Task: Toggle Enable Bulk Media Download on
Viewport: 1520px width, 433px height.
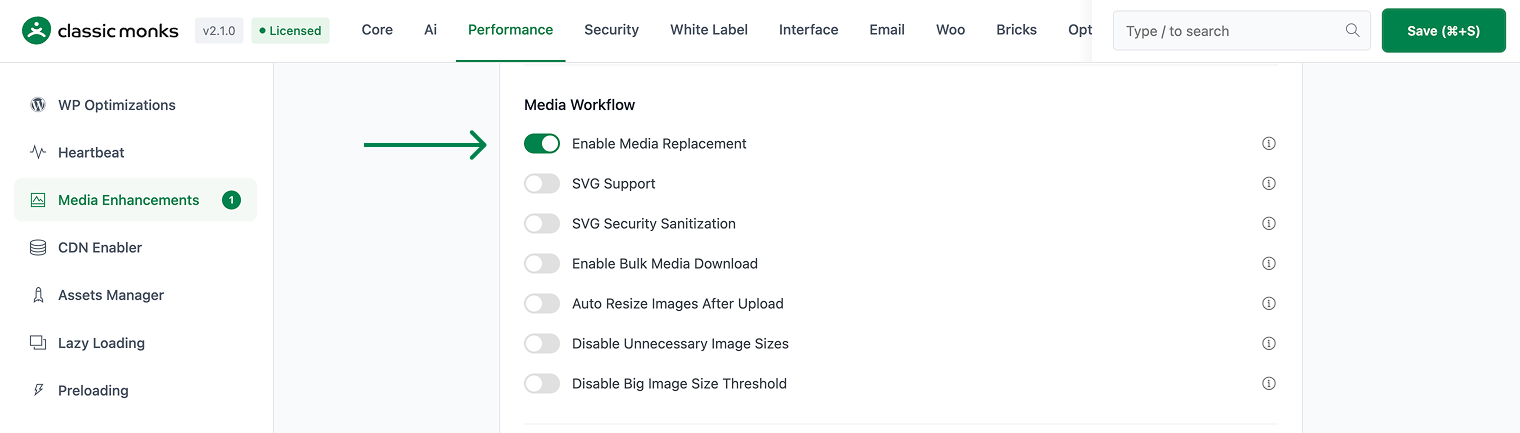Action: (x=542, y=264)
